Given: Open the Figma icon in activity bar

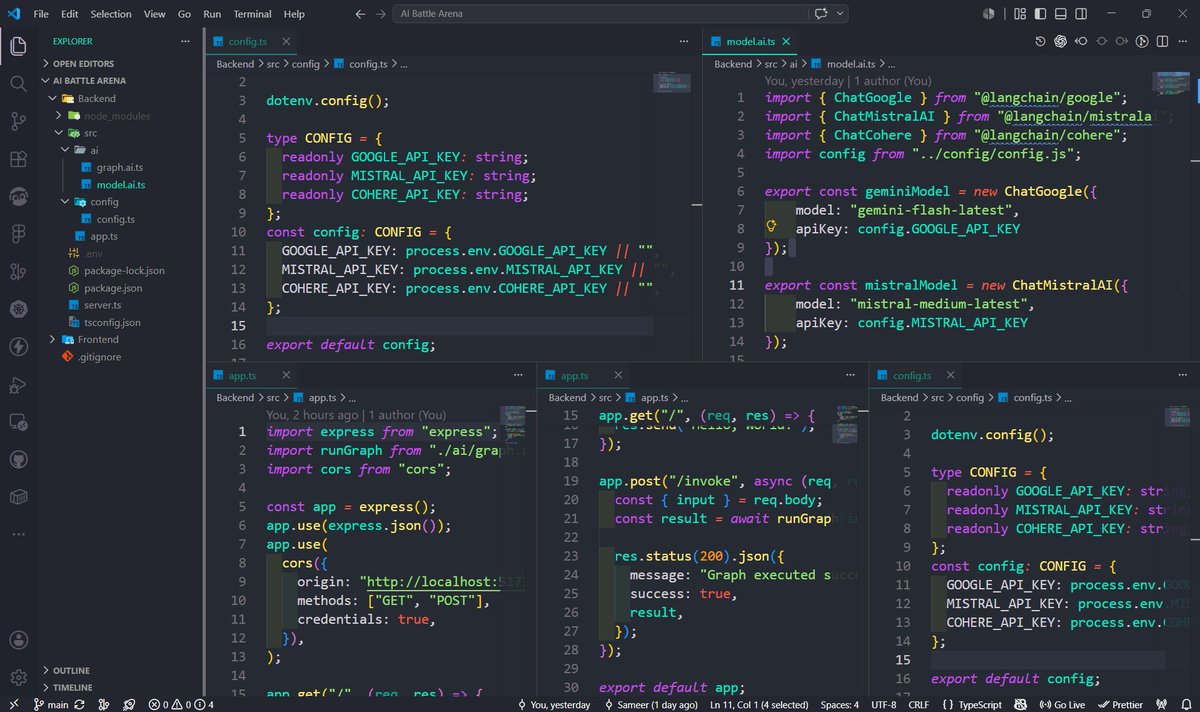Looking at the screenshot, I should [x=18, y=234].
